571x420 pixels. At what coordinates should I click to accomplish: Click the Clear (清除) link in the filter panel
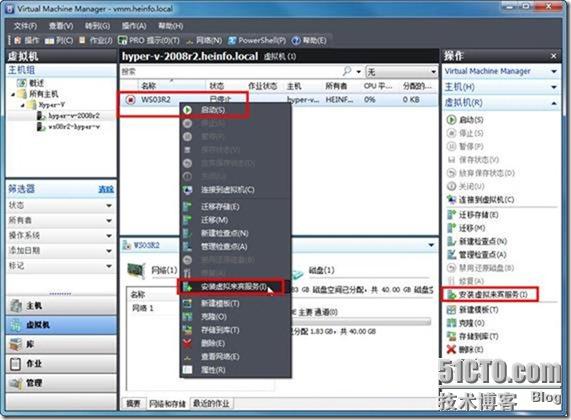click(106, 189)
